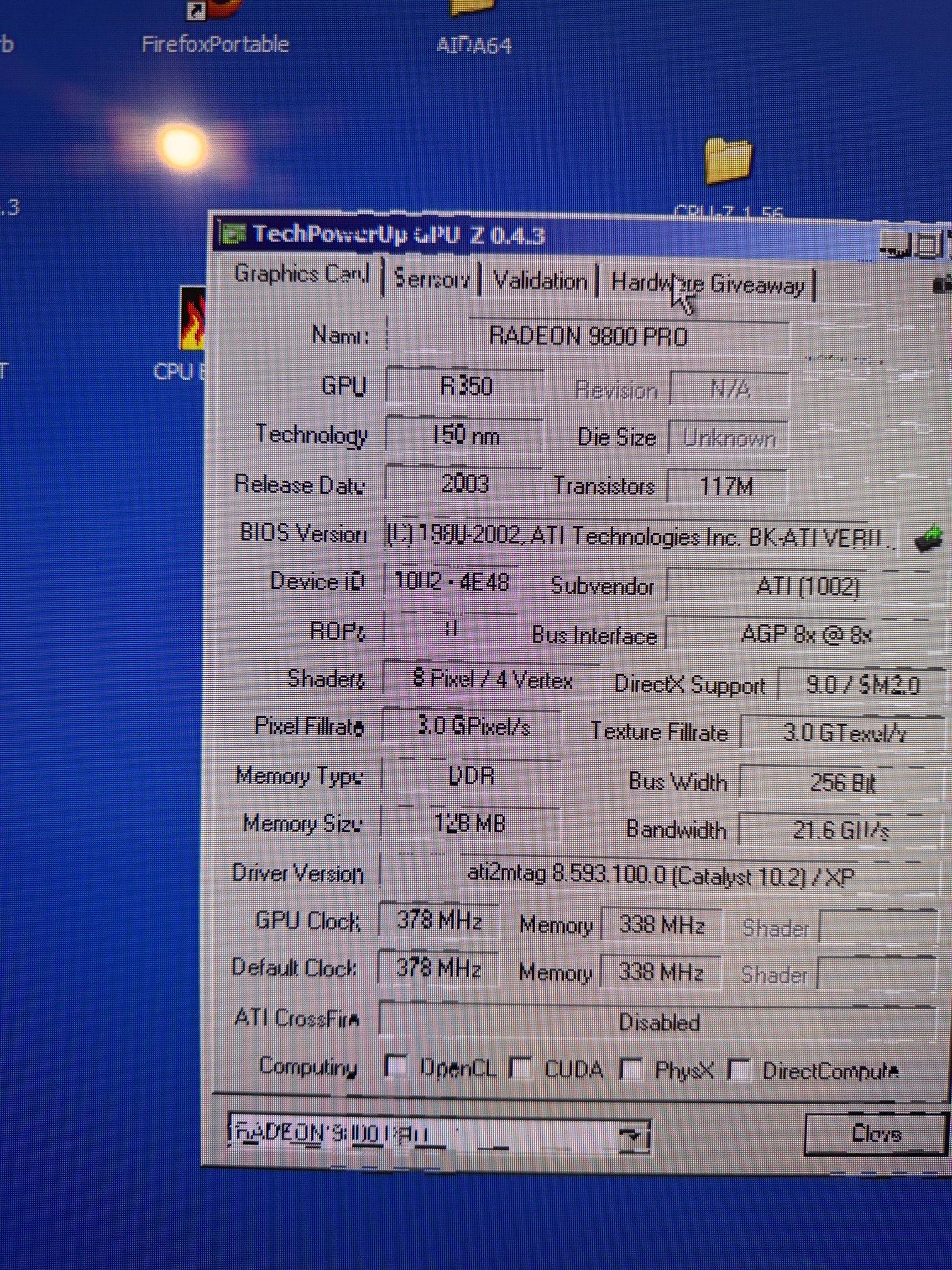Click the GPU Clock row Memory 338 MHz field
This screenshot has width=952, height=1270.
(661, 925)
